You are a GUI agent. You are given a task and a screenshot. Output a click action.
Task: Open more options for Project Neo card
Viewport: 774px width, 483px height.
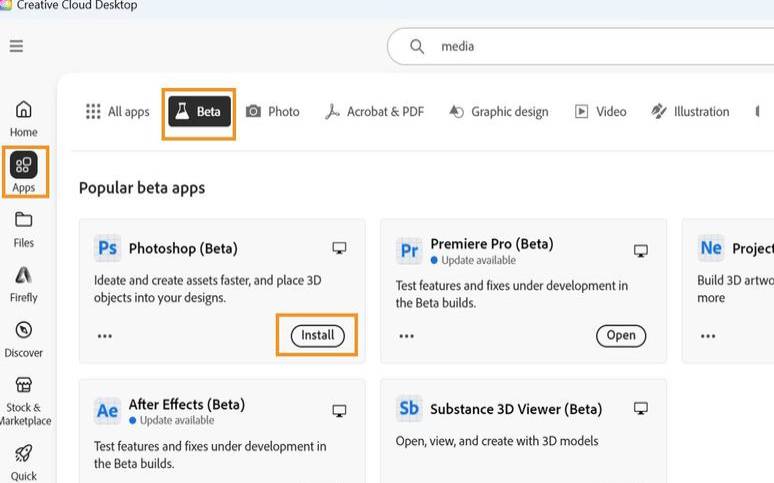(x=708, y=336)
